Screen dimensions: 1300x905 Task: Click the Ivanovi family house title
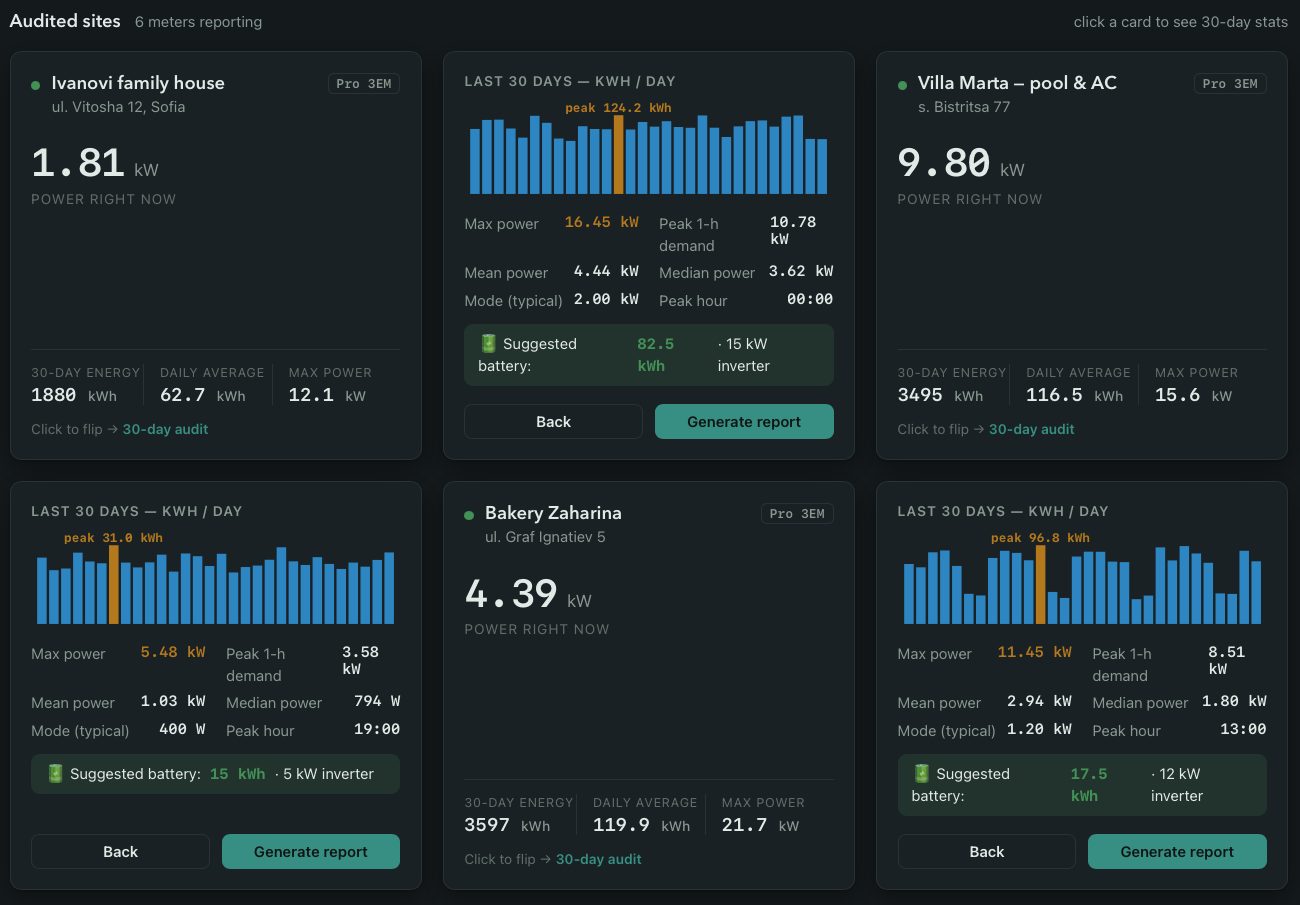point(138,83)
